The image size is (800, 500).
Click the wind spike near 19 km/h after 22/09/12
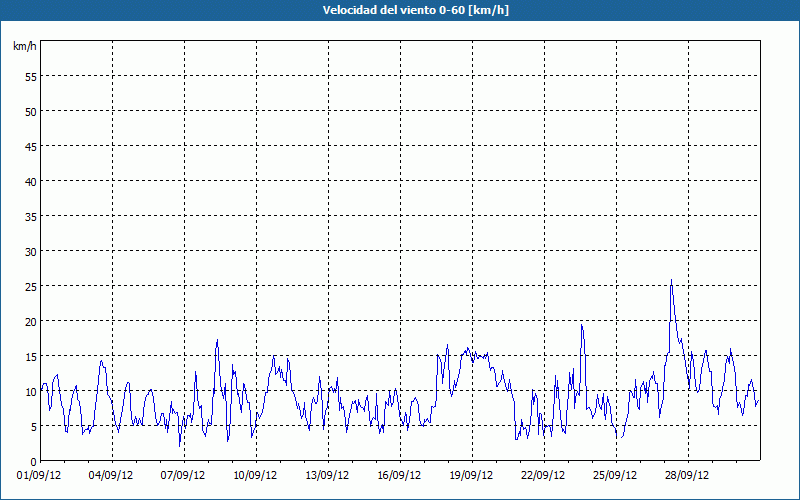pos(582,325)
